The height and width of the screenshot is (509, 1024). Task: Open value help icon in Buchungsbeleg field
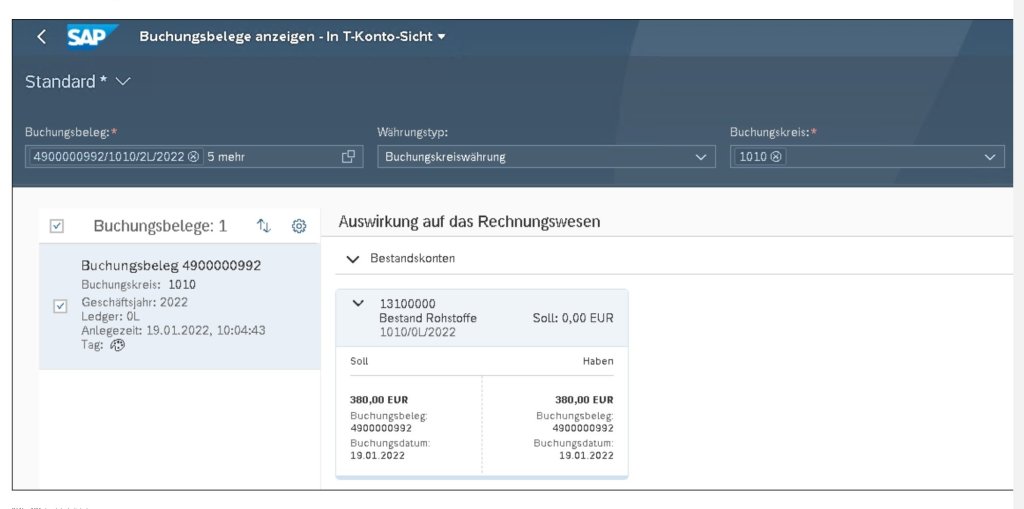click(x=348, y=157)
